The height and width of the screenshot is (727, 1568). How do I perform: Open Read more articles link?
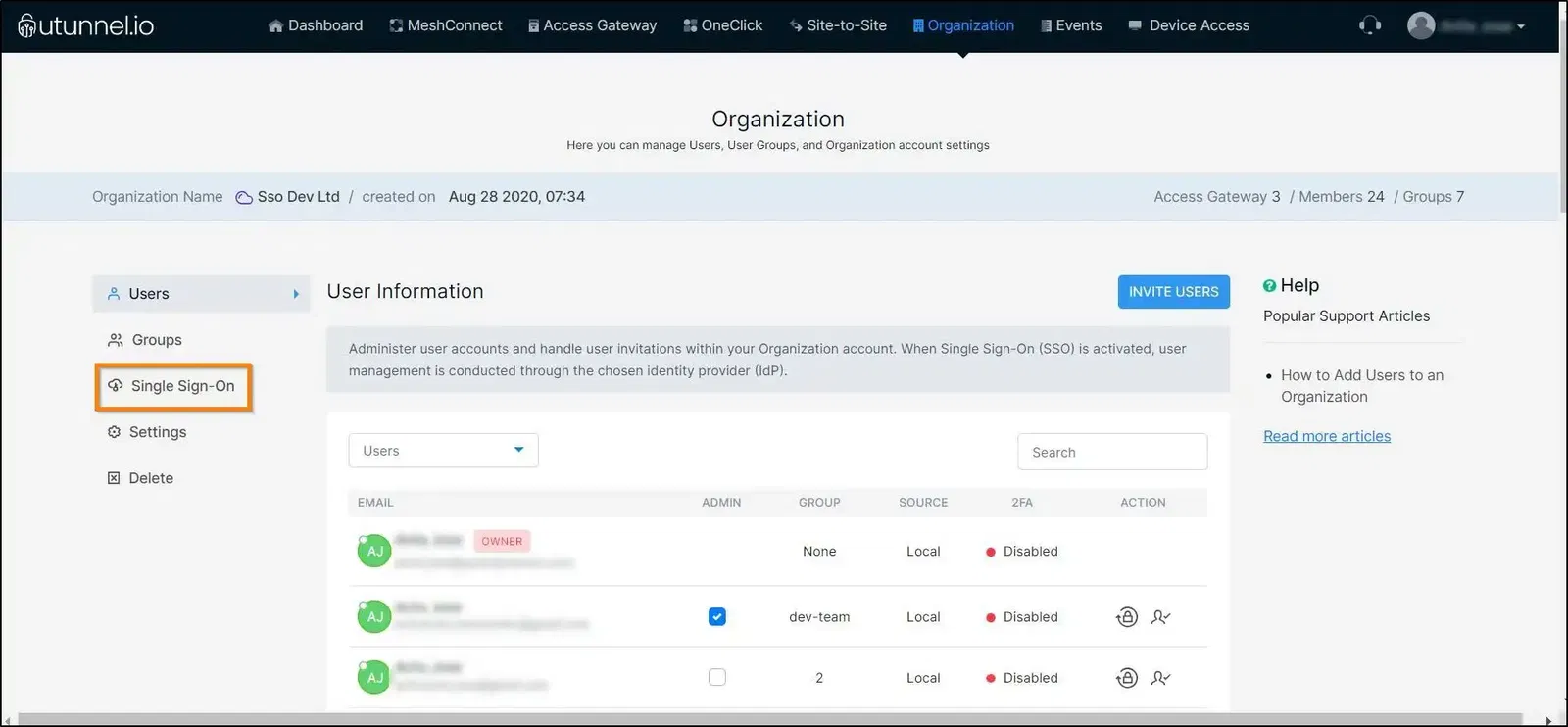pyautogui.click(x=1327, y=436)
